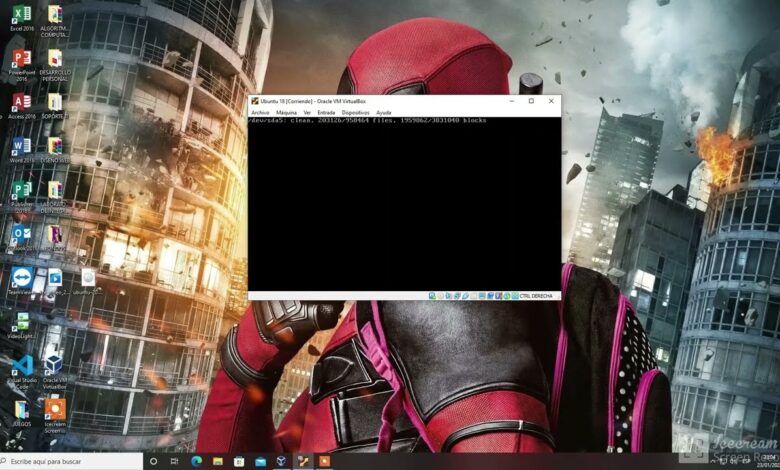The height and width of the screenshot is (470, 780).
Task: Click the Cortana circle on taskbar
Action: [x=153, y=462]
